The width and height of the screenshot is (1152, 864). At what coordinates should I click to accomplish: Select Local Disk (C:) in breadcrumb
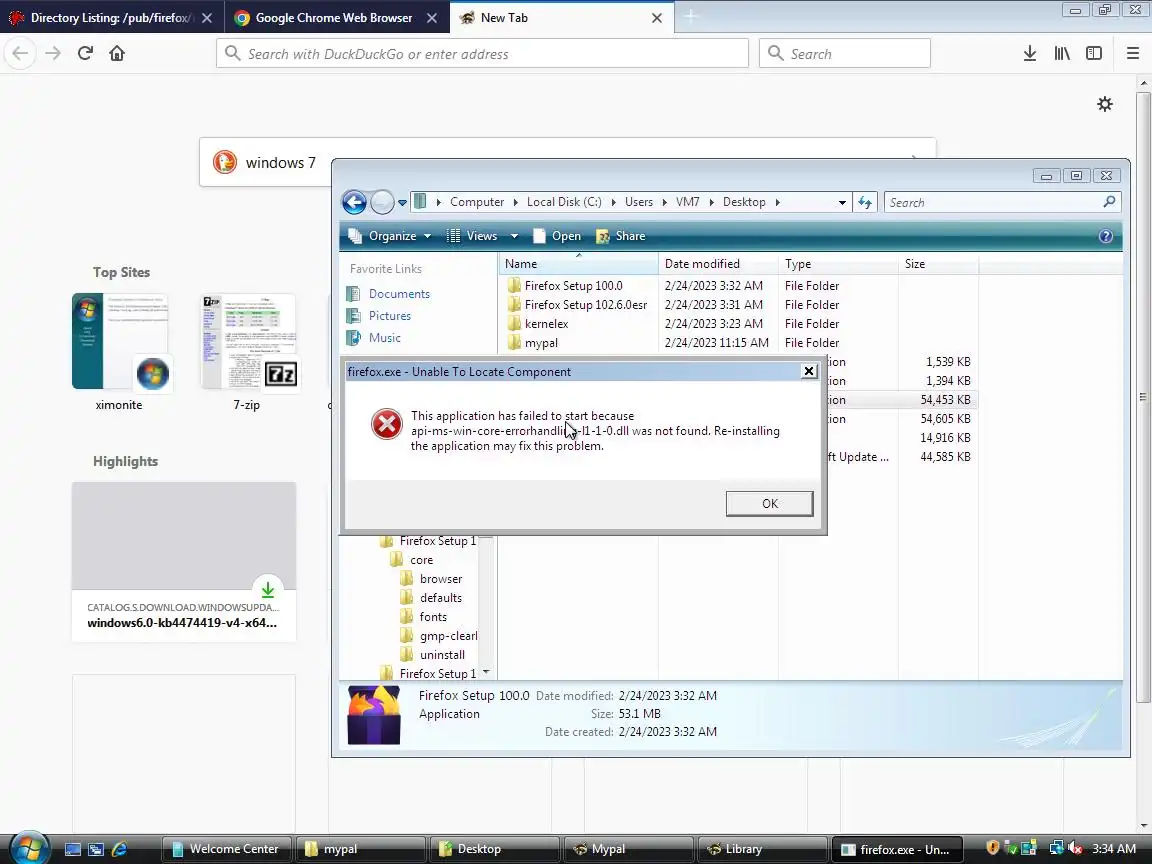(564, 202)
